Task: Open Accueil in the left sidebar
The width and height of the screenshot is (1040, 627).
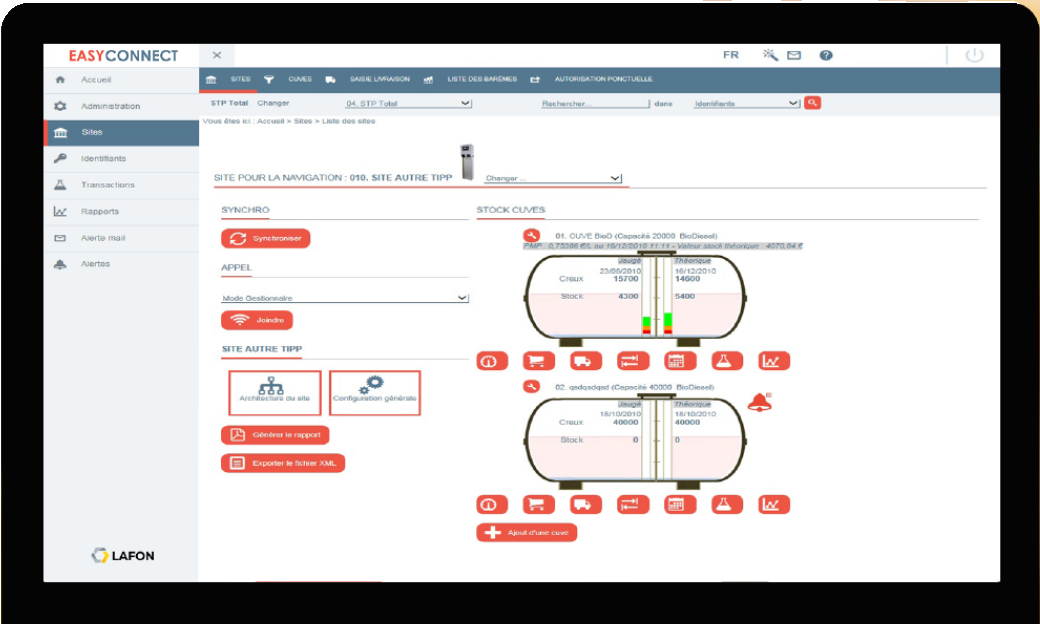Action: (x=121, y=80)
